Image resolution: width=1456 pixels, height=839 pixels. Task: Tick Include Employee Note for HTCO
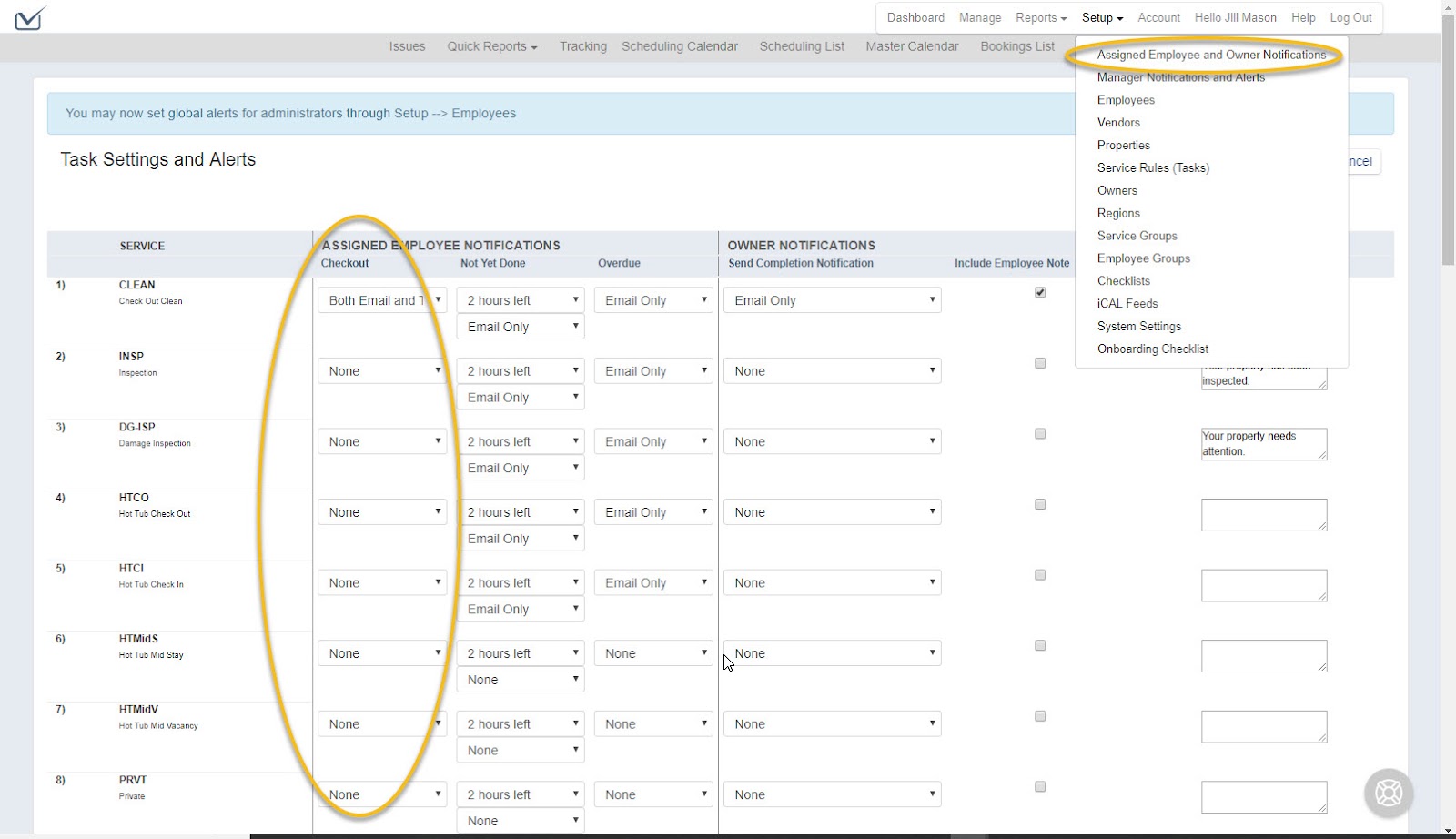coord(1040,504)
